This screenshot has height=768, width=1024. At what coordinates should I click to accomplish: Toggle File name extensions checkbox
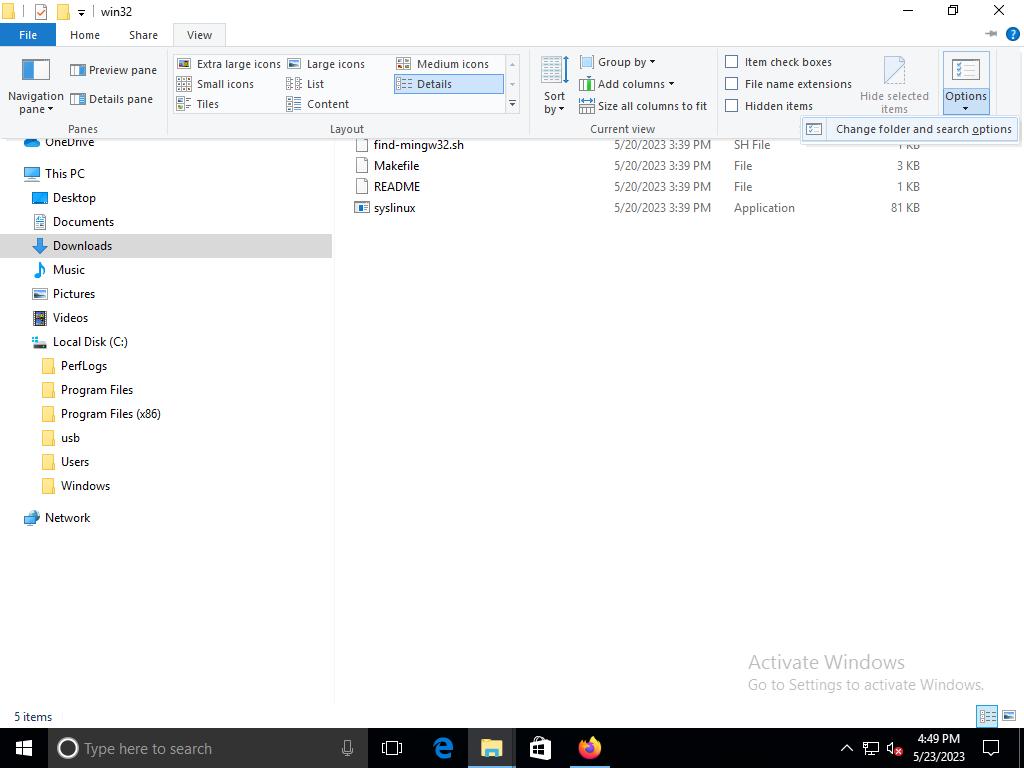click(x=732, y=84)
